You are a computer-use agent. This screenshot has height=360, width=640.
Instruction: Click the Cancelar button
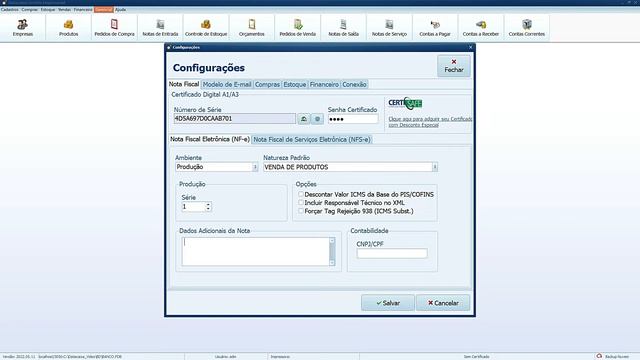click(443, 303)
